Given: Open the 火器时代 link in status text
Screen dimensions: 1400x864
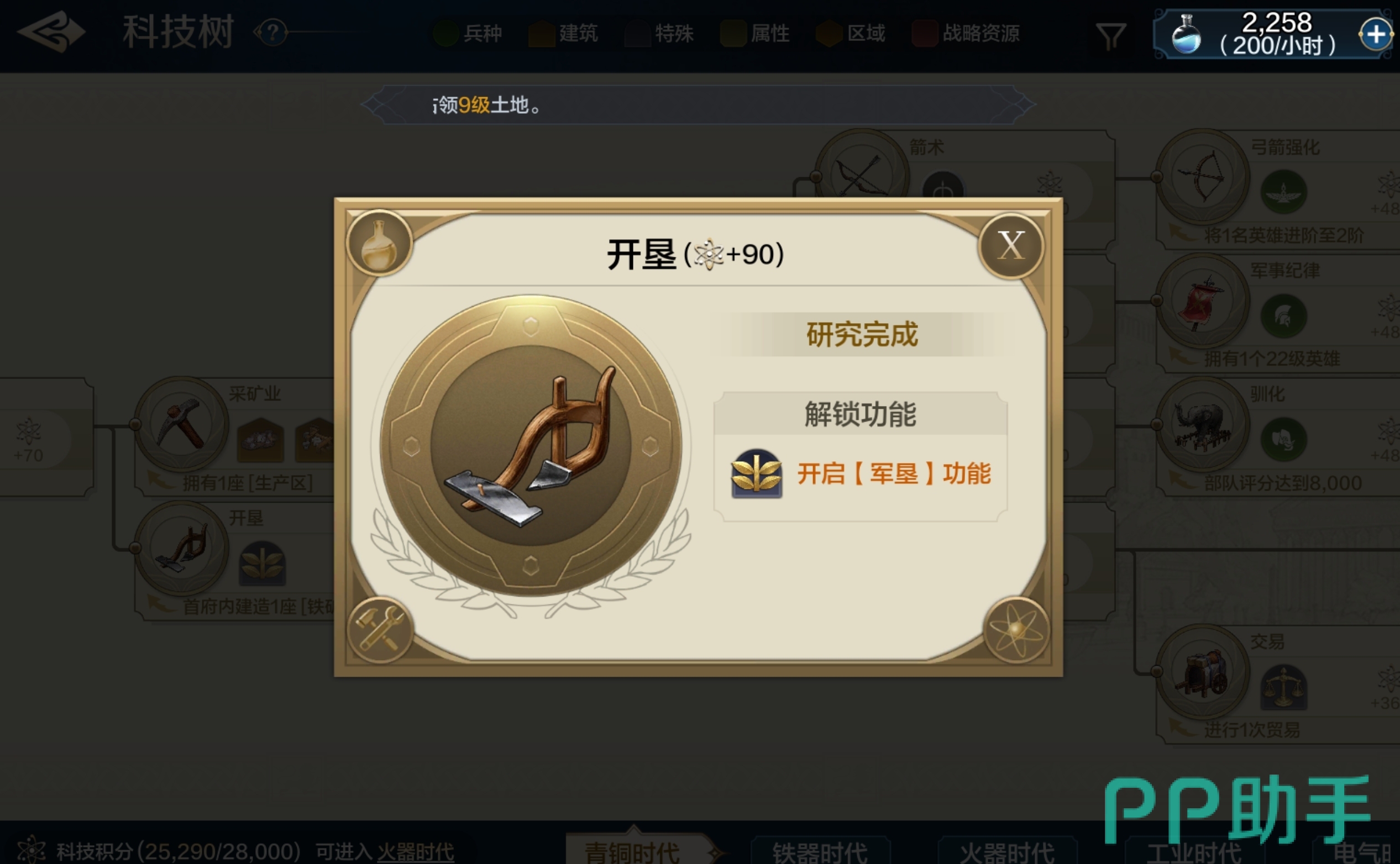Looking at the screenshot, I should [x=416, y=852].
